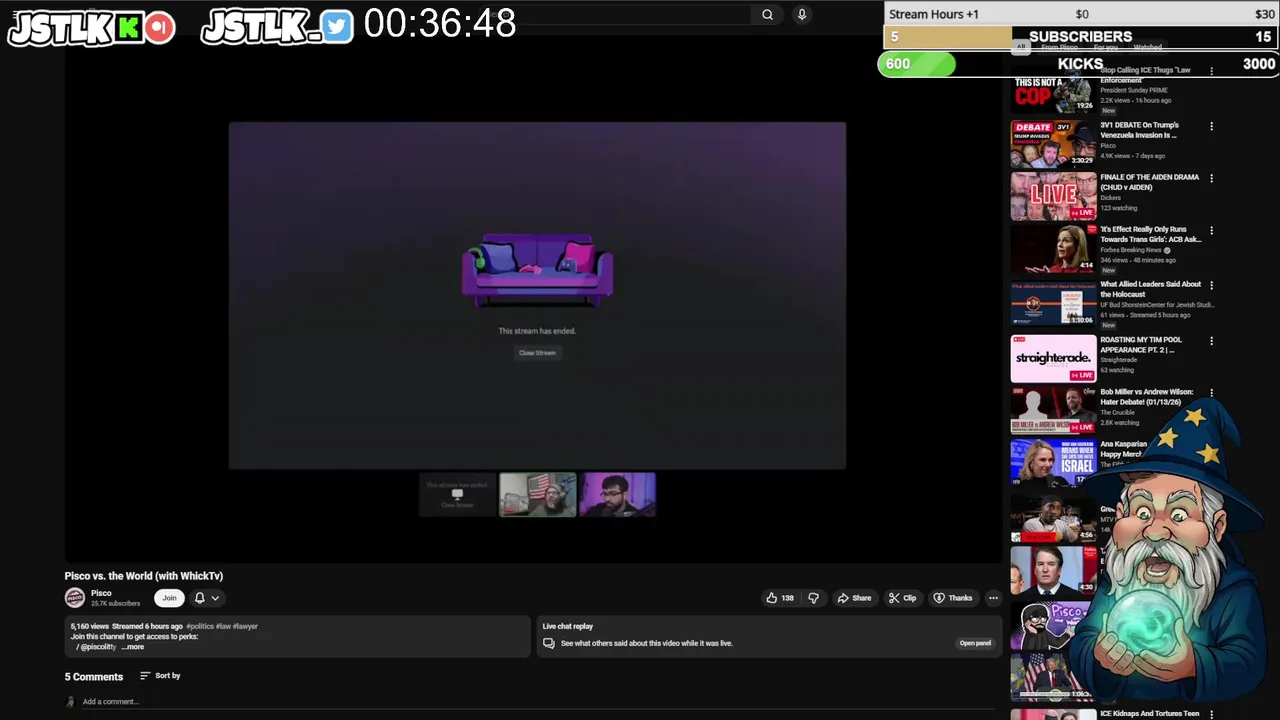Dislike the video with thumbs down
Viewport: 1280px width, 720px height.
click(813, 598)
